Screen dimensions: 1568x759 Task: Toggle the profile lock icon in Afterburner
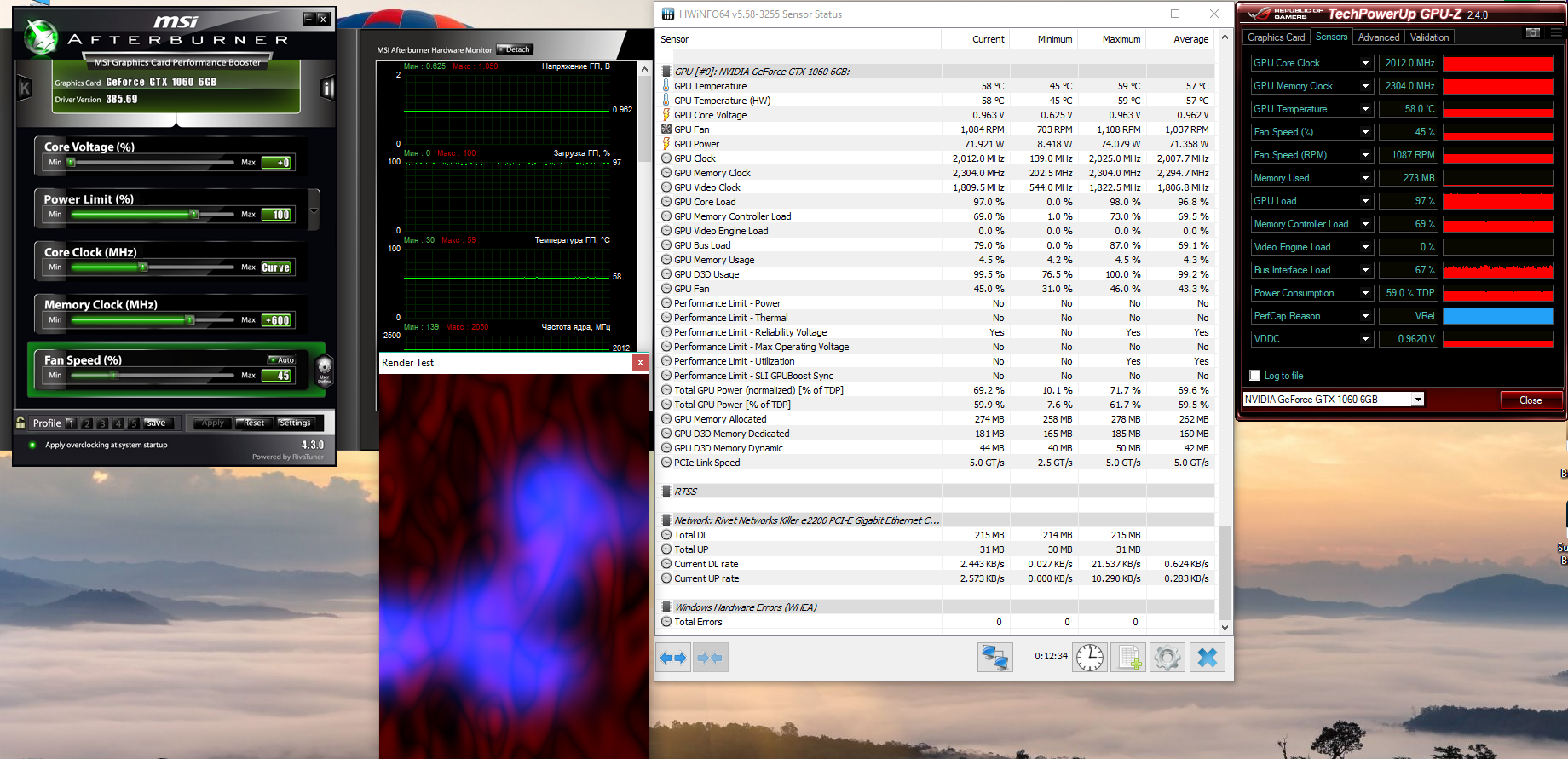[x=20, y=423]
